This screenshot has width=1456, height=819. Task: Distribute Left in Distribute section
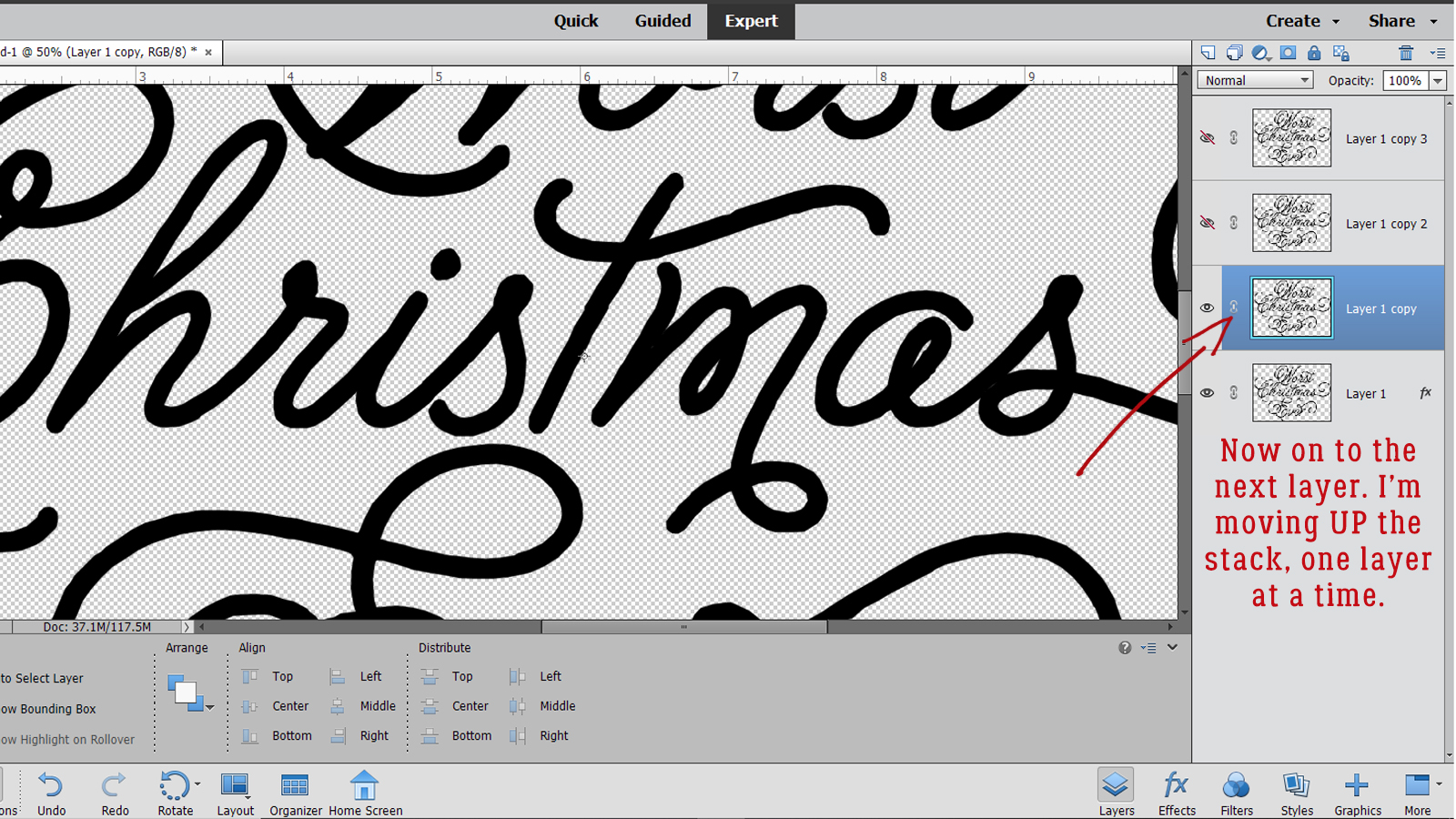[536, 677]
